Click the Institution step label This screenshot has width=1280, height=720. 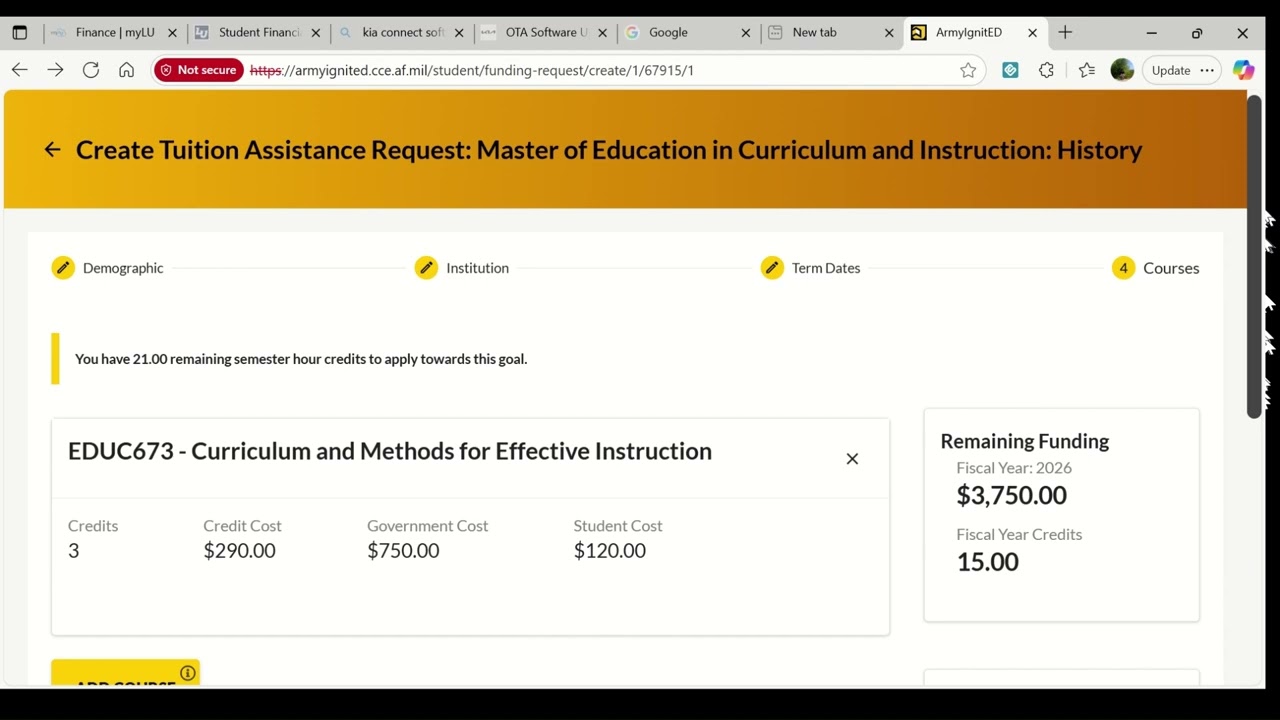pyautogui.click(x=477, y=268)
